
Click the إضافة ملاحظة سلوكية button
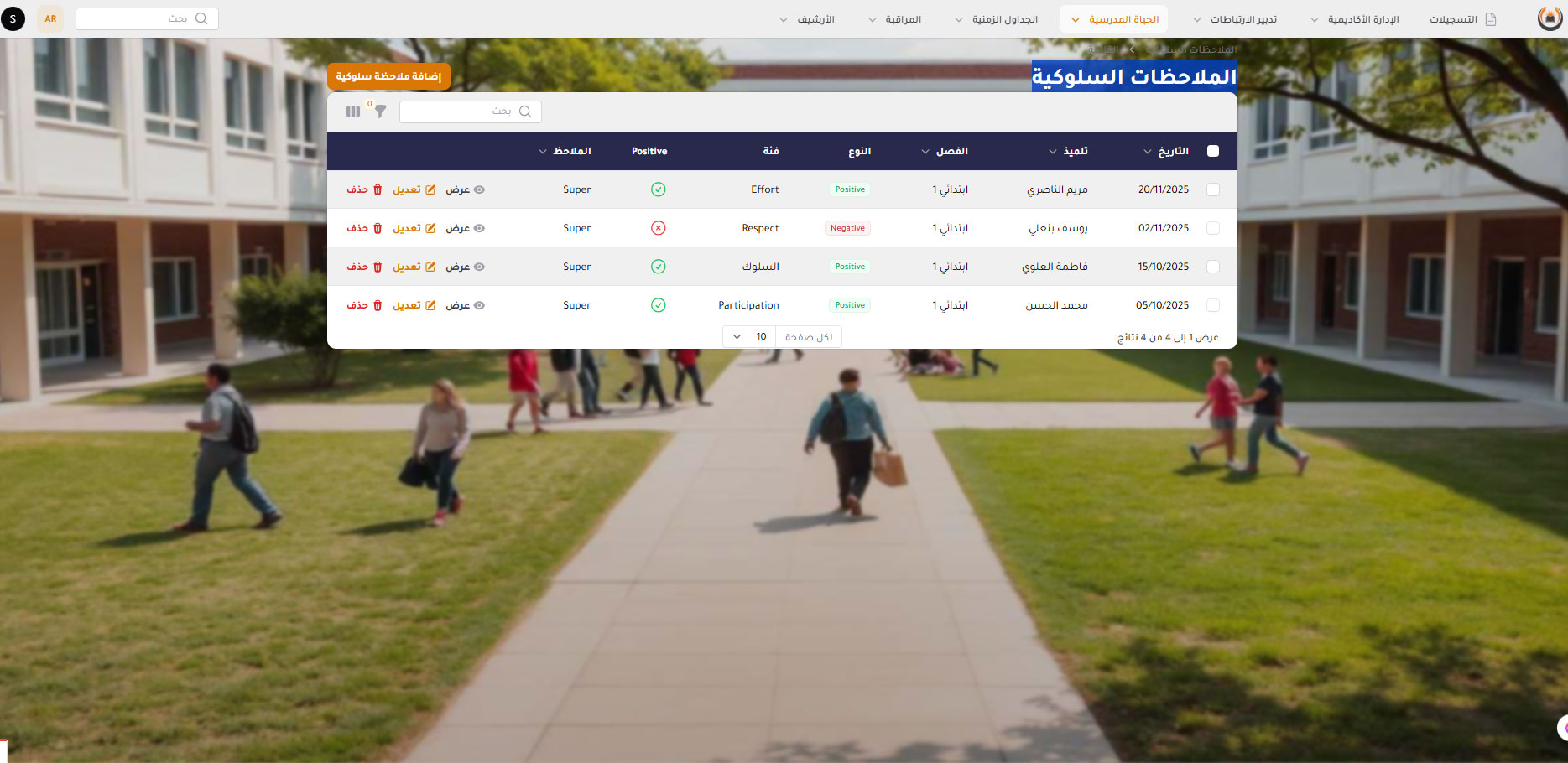(x=388, y=76)
